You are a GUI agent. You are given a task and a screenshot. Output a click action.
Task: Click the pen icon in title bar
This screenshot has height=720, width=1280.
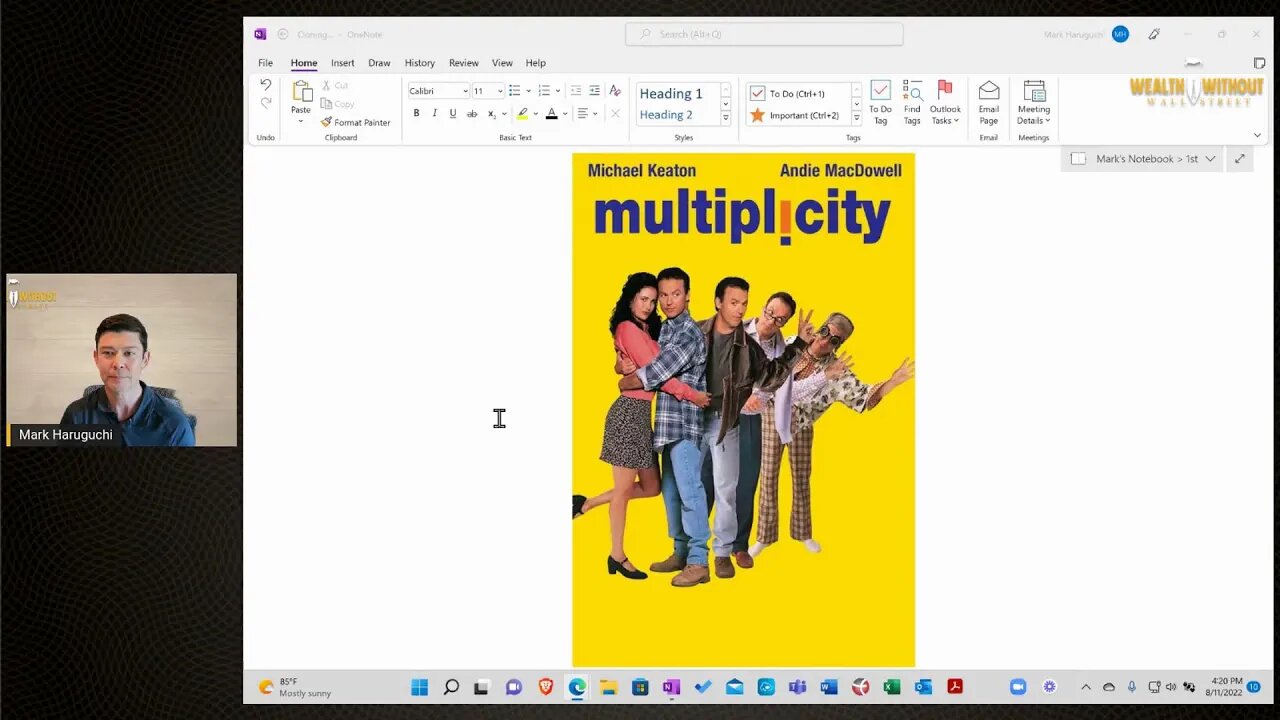[1154, 34]
